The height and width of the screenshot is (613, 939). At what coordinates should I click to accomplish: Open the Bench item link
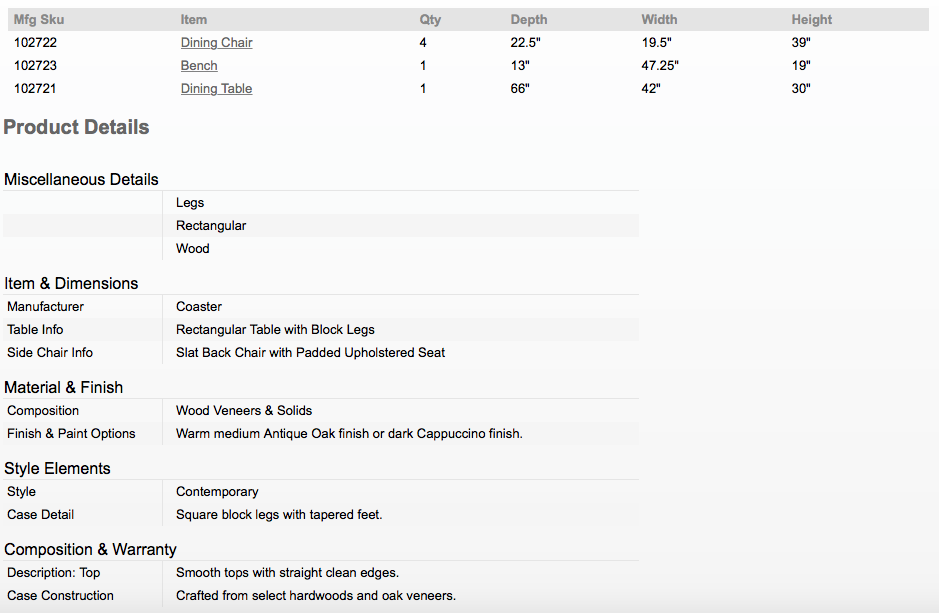199,65
